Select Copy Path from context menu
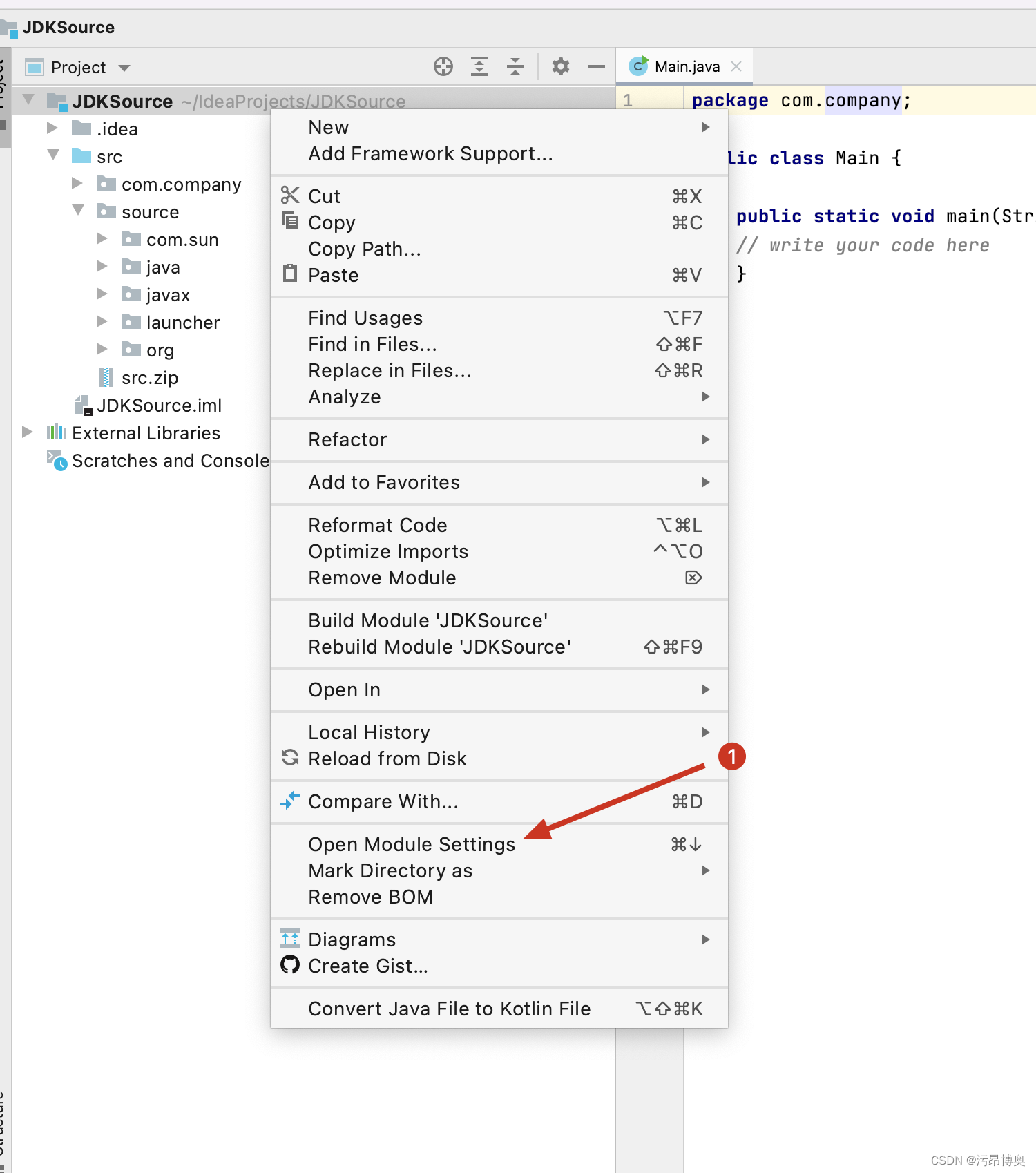The image size is (1036, 1173). 499,249
